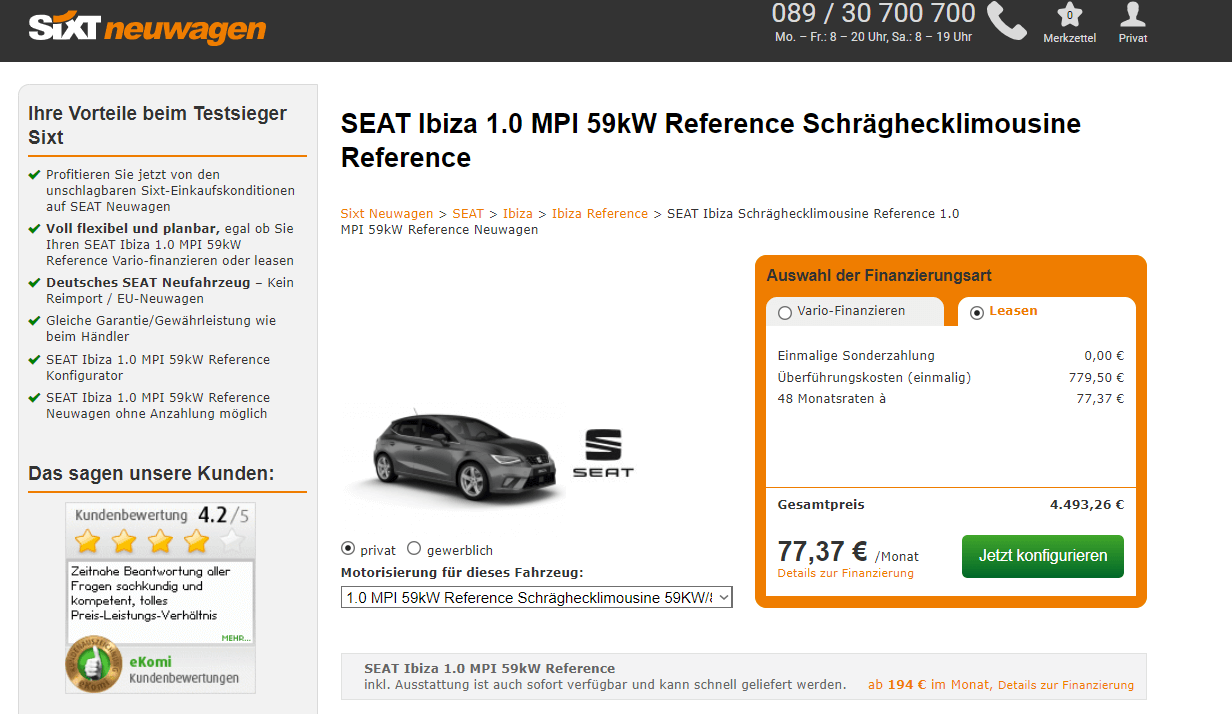Screen dimensions: 1232x714
Task: Click the Überführungskosten 779,50 € amount
Action: 1096,377
